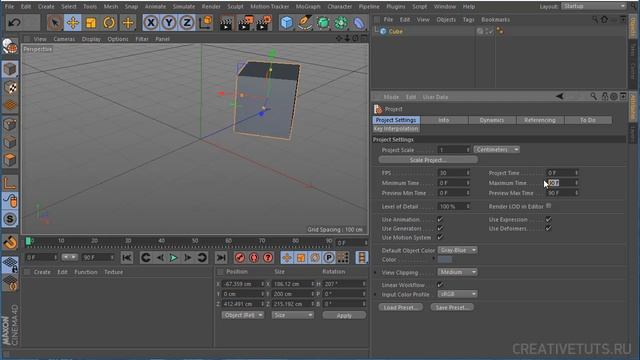Switch to the Dynamics tab

[x=492, y=120]
